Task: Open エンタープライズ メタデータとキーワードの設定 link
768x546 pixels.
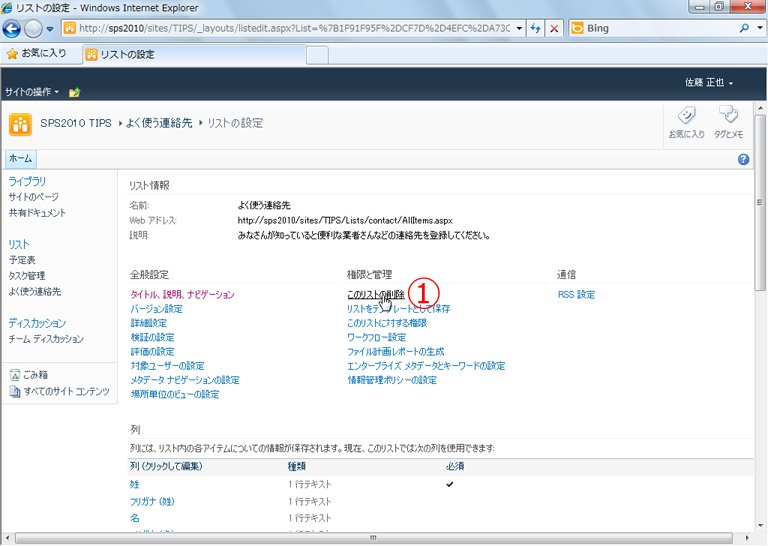Action: pos(426,366)
